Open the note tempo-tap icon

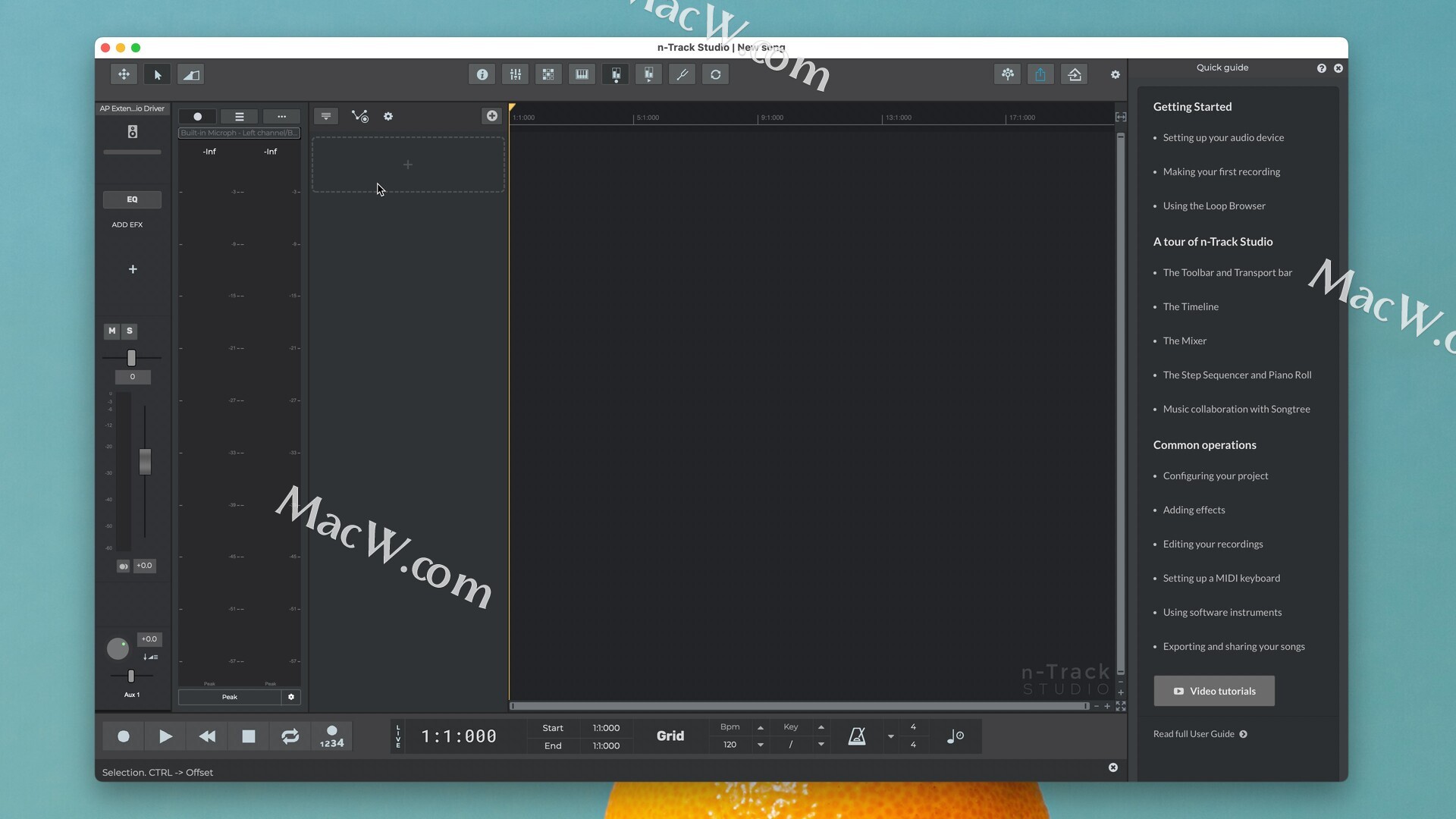[x=955, y=736]
